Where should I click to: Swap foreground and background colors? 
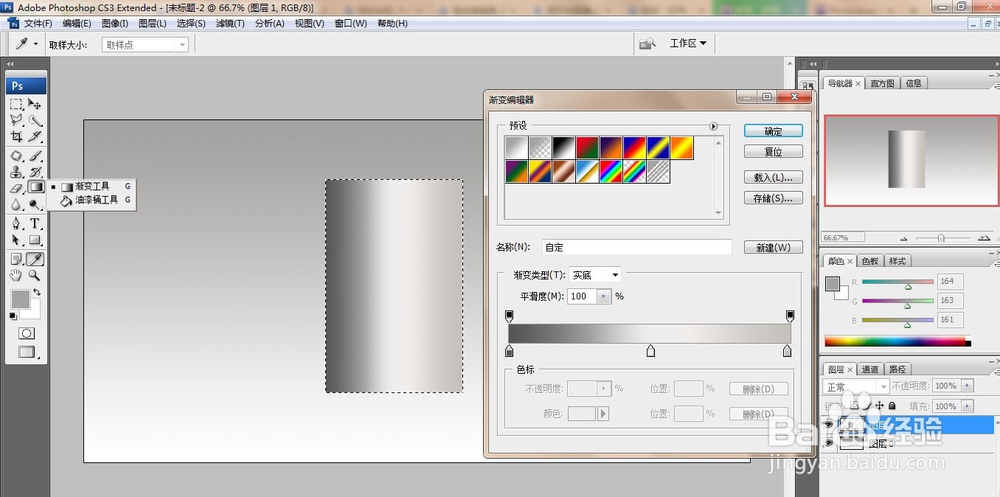tap(37, 292)
